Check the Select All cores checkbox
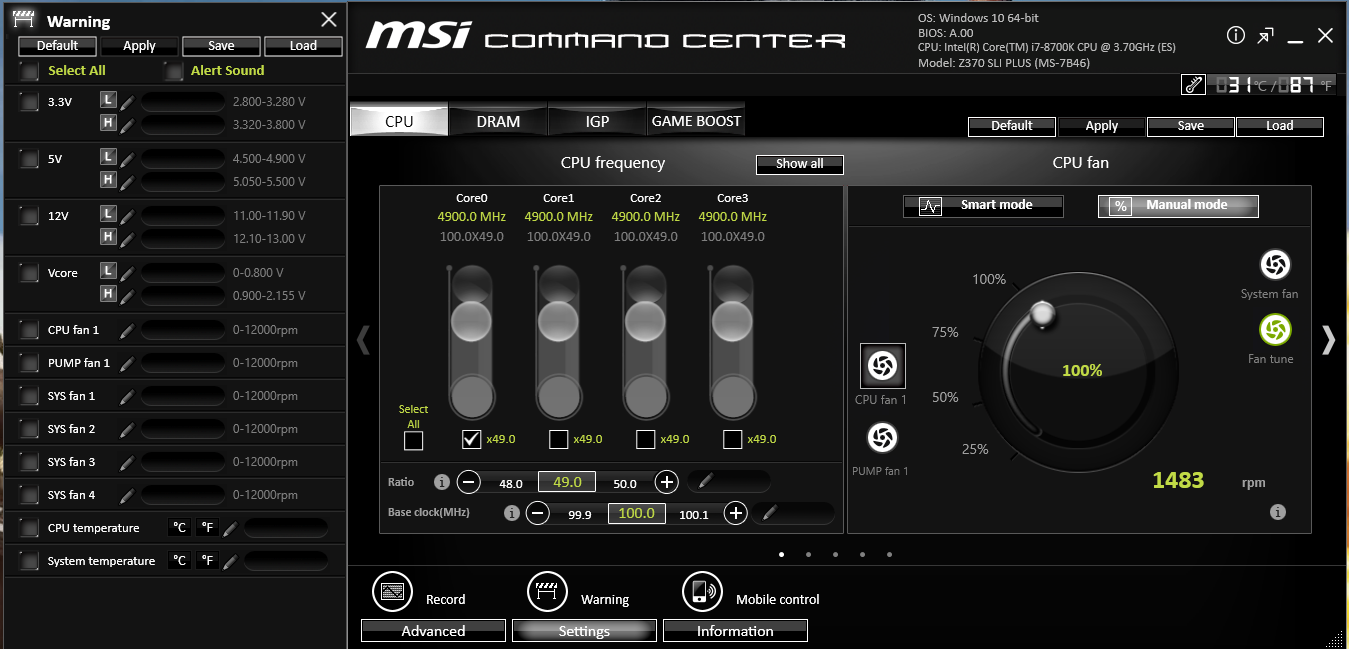Screen dimensions: 1349x649 413,440
